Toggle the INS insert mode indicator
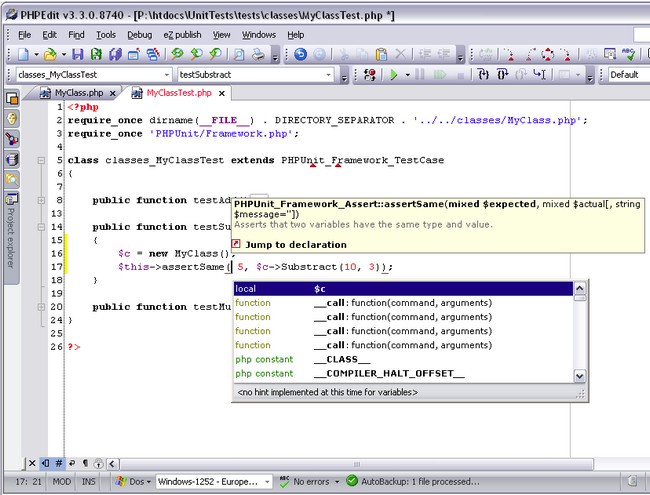 [x=89, y=482]
